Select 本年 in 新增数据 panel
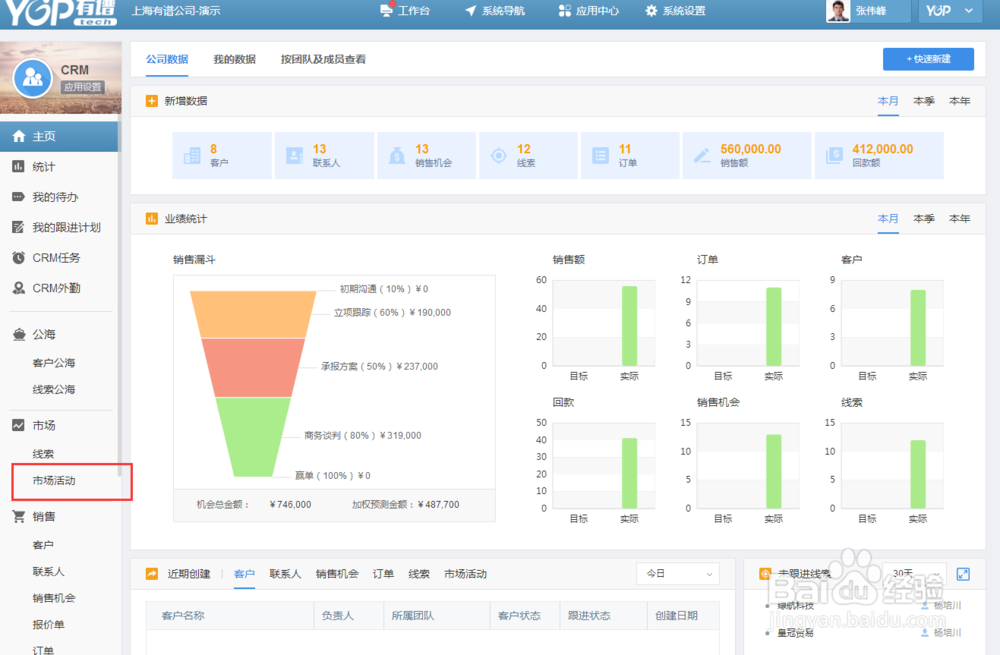 tap(959, 101)
